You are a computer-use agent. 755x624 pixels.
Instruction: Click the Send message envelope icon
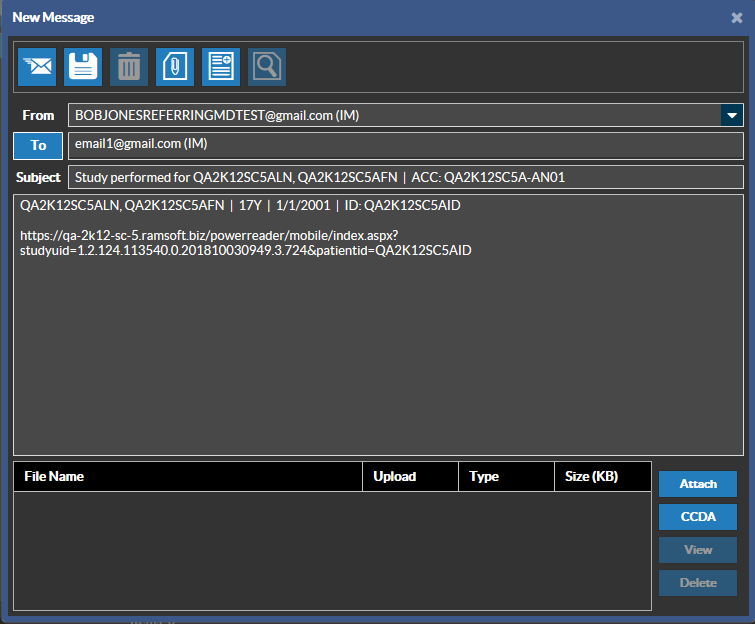click(38, 67)
